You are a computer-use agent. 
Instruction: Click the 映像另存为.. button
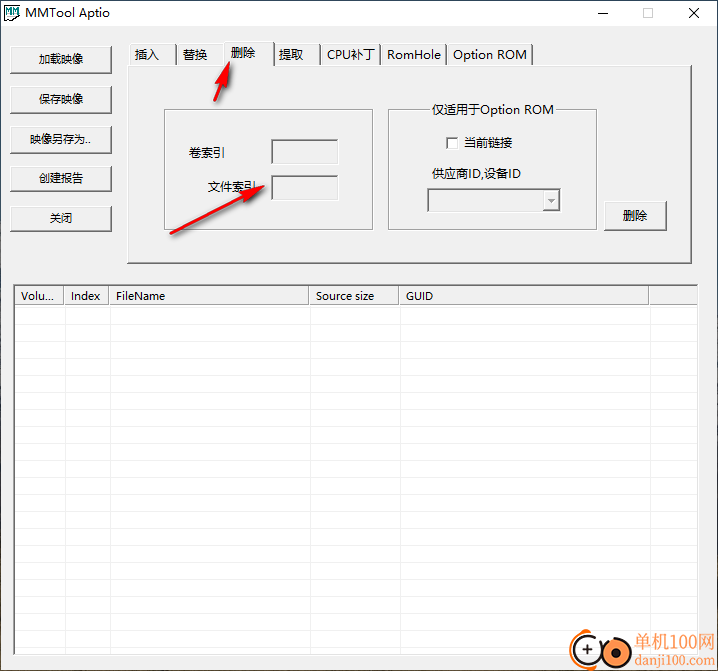(61, 139)
